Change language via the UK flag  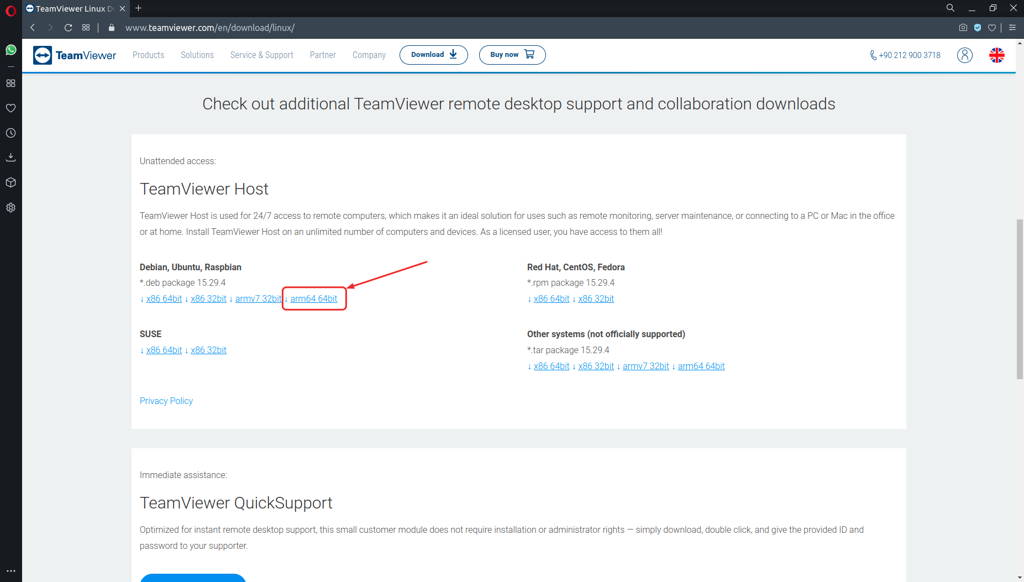pyautogui.click(x=997, y=55)
